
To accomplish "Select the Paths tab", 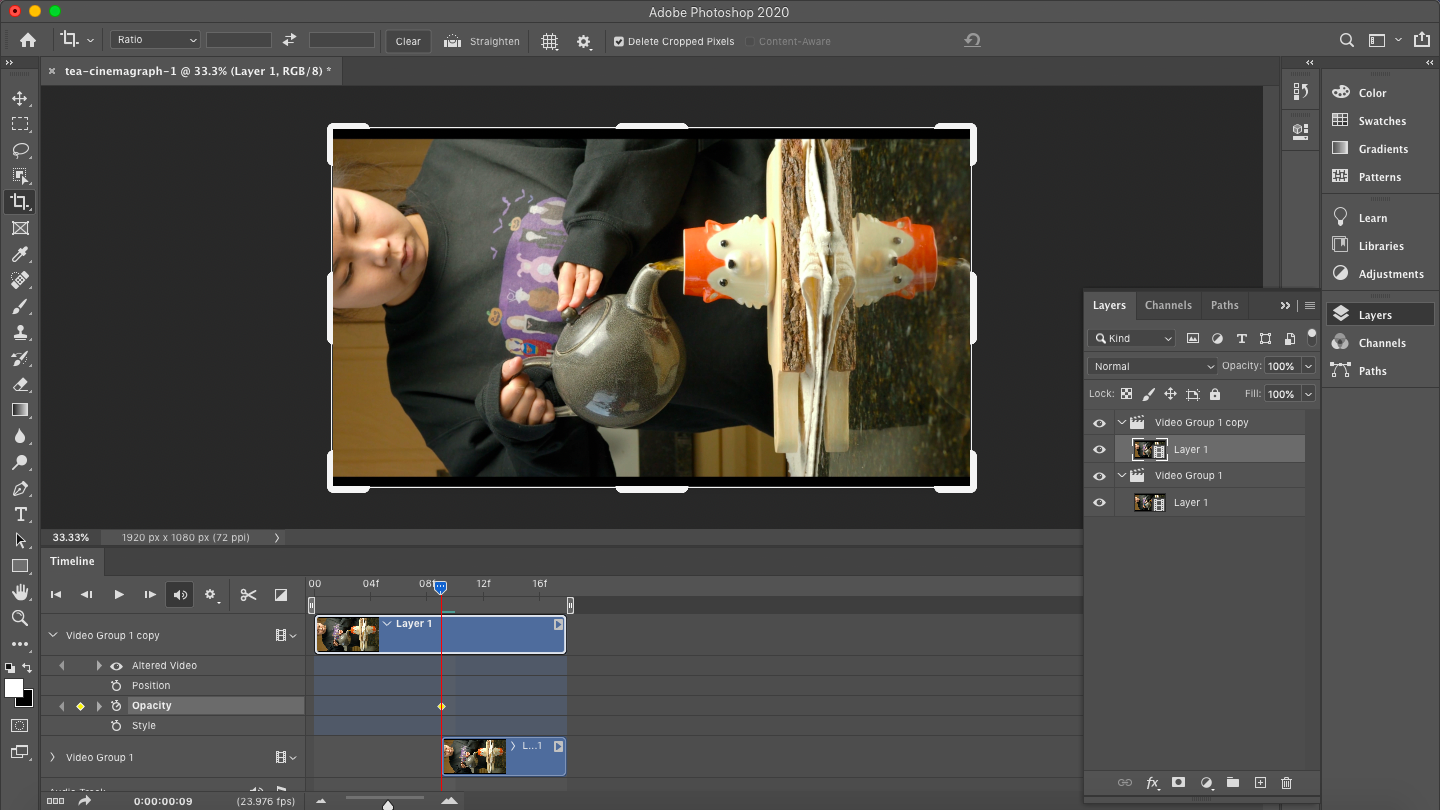I will coord(1225,305).
